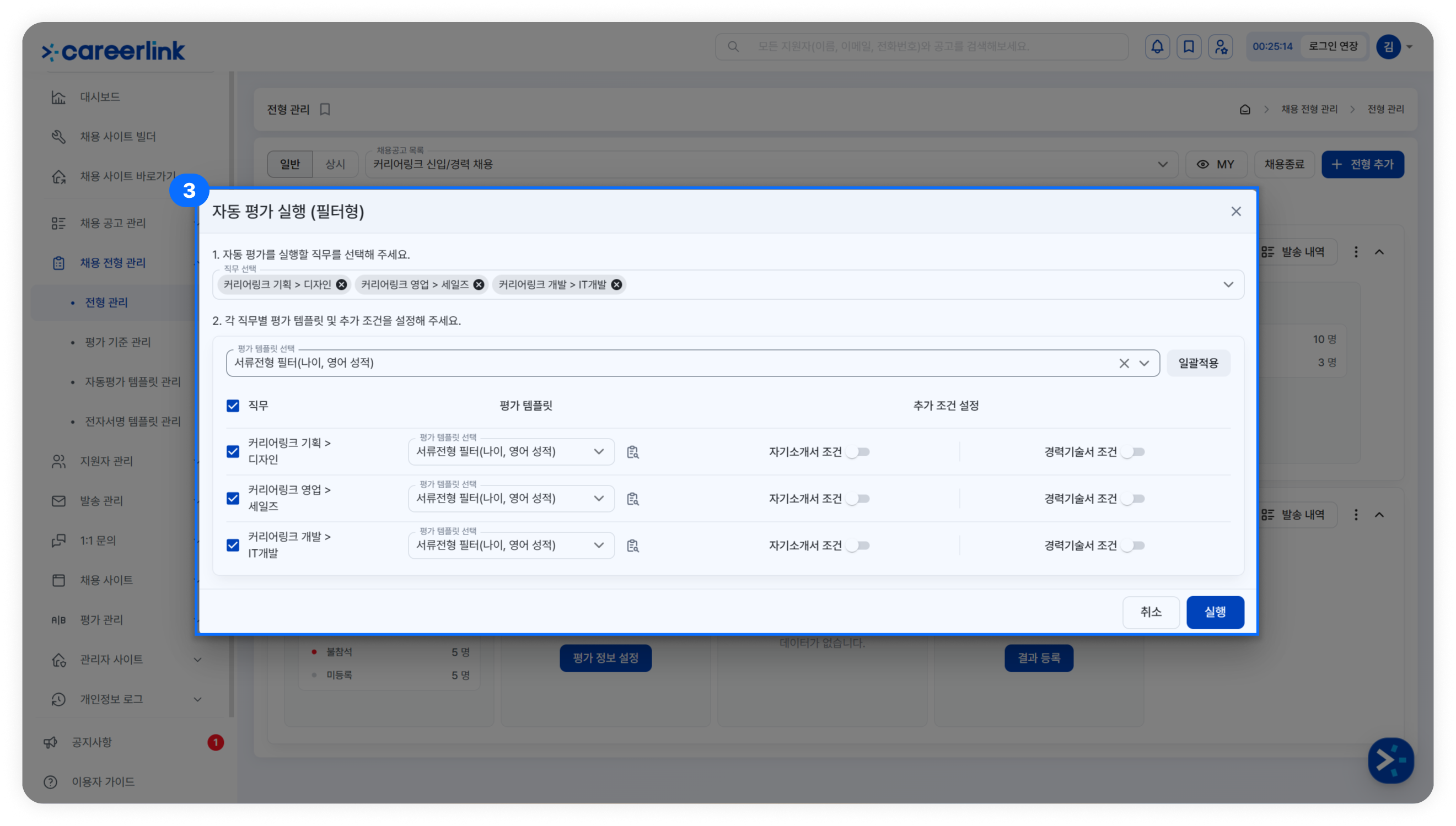The width and height of the screenshot is (1456, 826).
Task: Remove the 커리어링크 기획 > 디자인 chip
Action: pos(341,285)
